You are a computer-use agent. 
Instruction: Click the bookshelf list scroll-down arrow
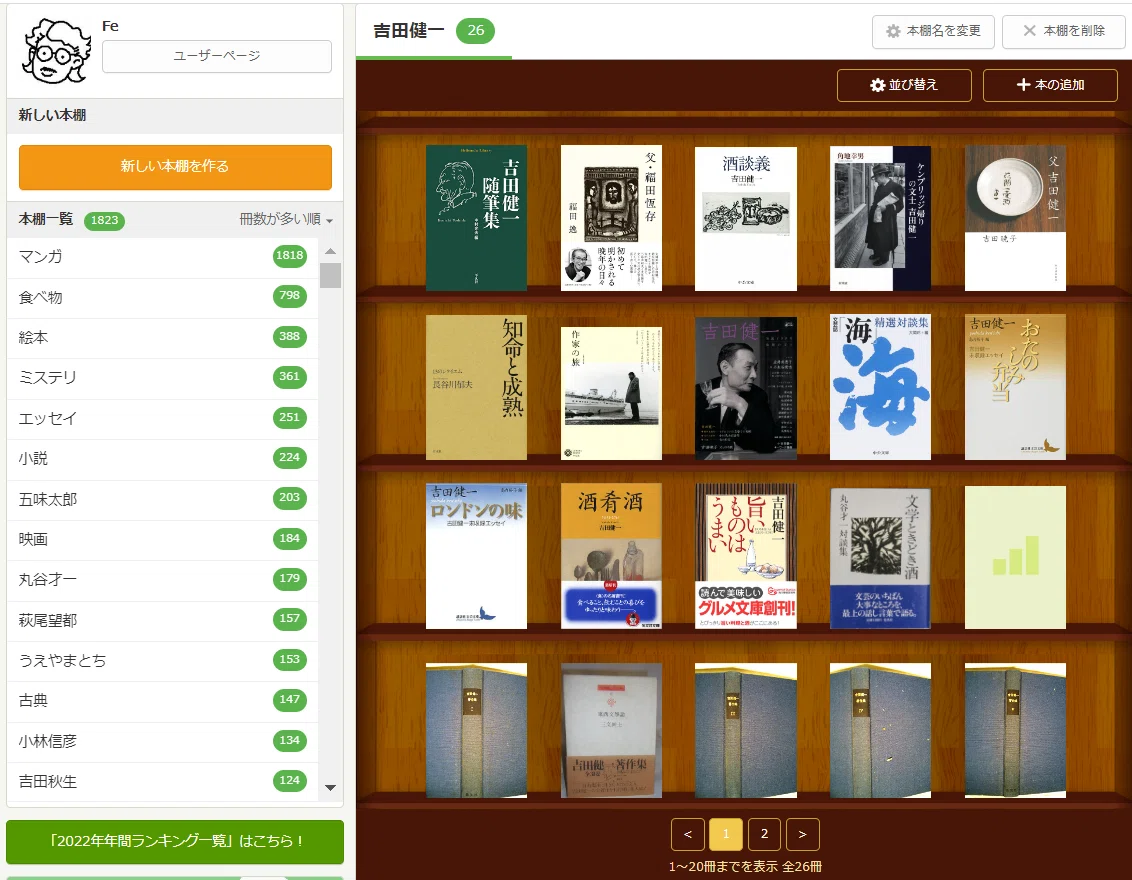[331, 788]
